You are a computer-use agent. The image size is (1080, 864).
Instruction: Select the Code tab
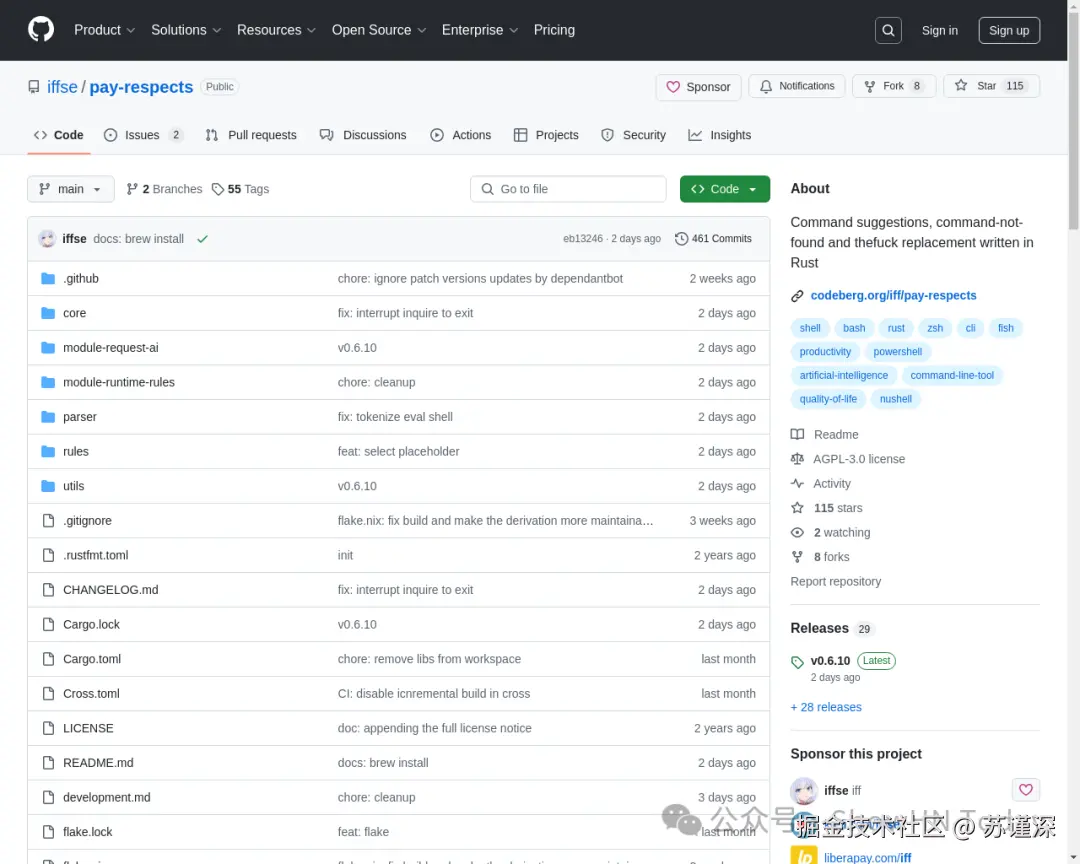59,135
